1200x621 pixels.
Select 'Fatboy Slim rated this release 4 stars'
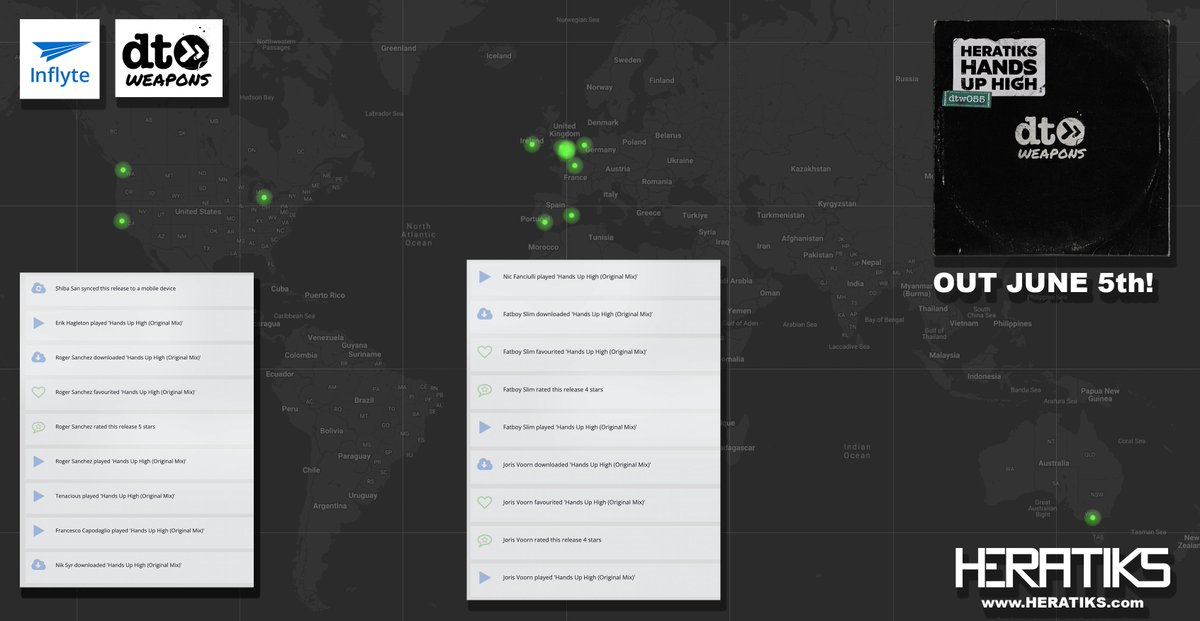click(553, 389)
